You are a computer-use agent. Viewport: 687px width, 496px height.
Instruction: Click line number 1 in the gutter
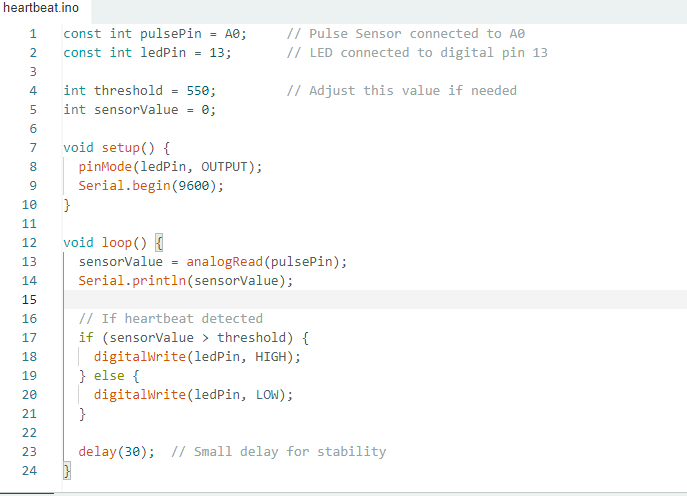[x=32, y=34]
